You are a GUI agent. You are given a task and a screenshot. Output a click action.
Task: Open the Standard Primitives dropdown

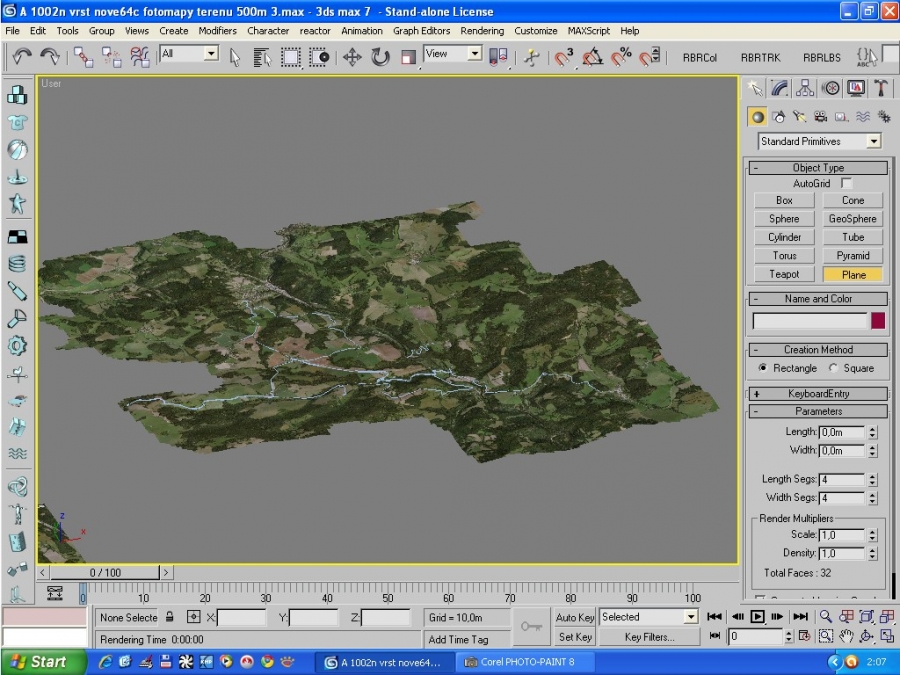pos(873,142)
